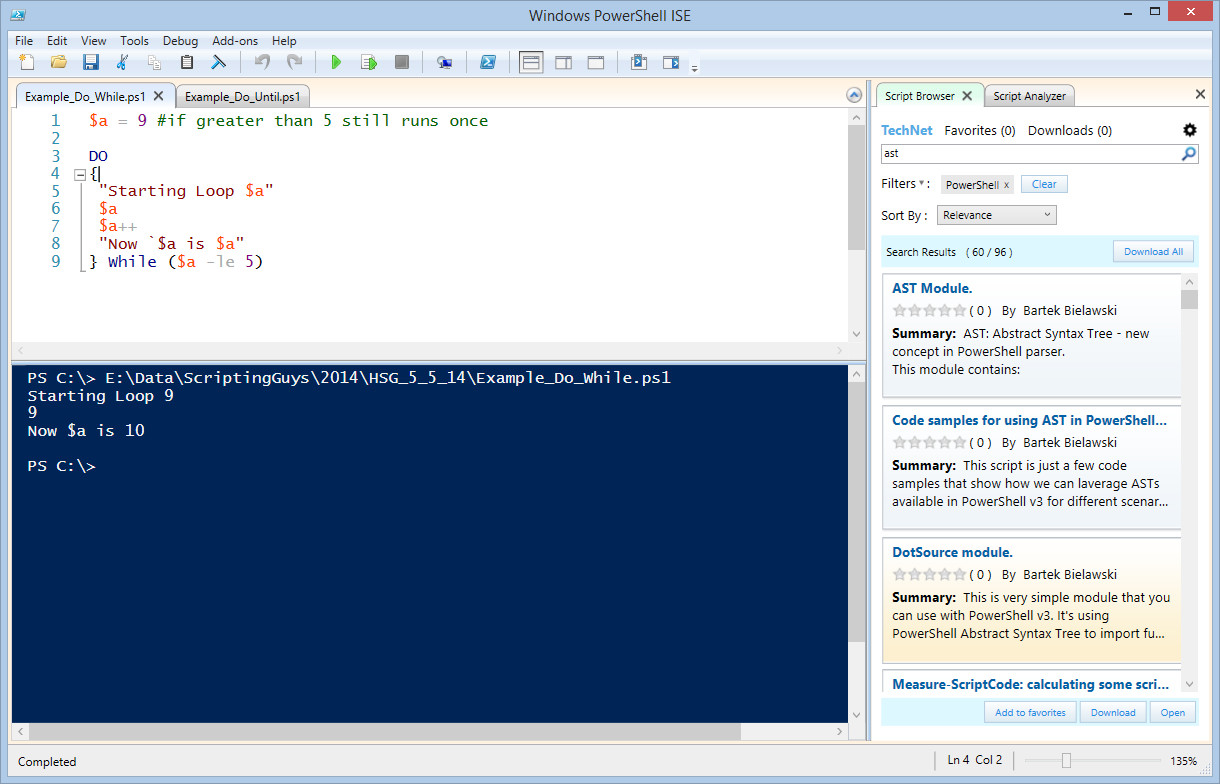1220x784 pixels.
Task: Save the script with the floppy disk icon
Action: 90,63
